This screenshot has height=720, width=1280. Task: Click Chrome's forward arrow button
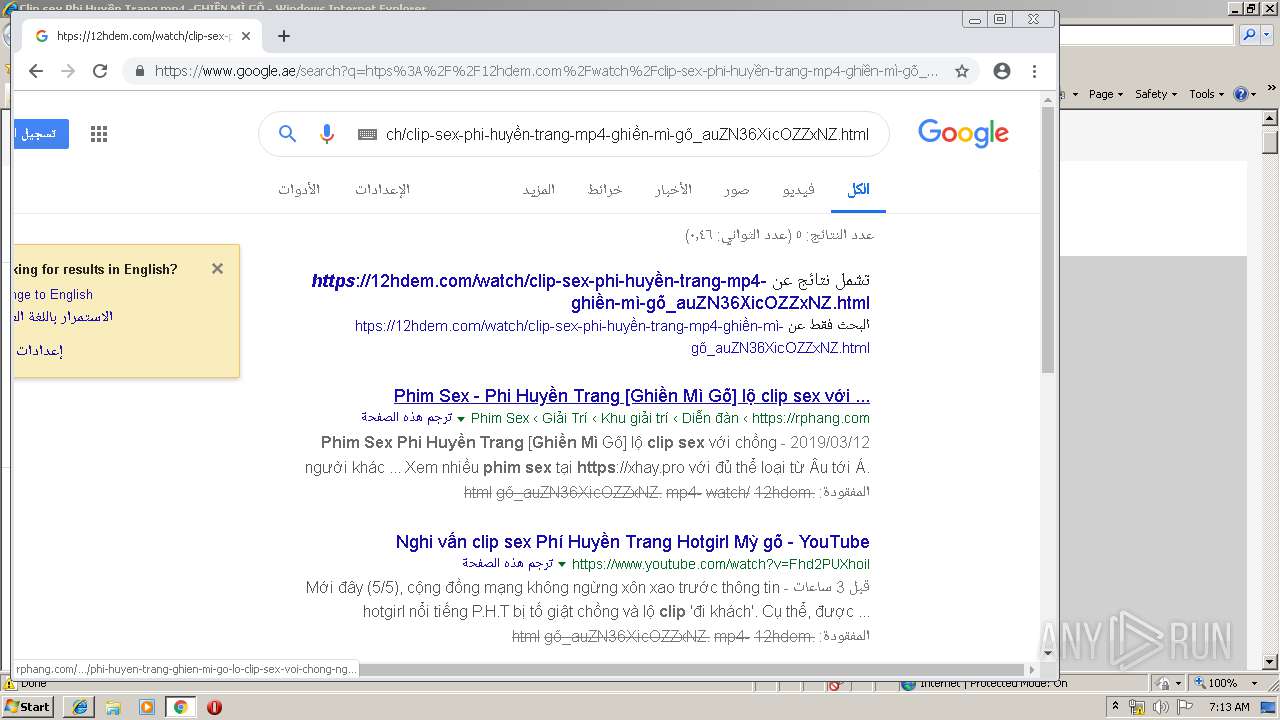68,71
